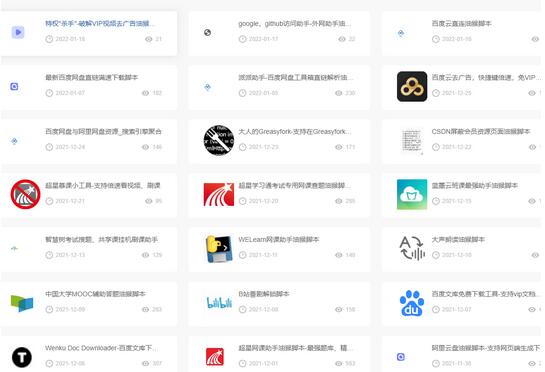This screenshot has width=545, height=372.
Task: Click the clock icon on the 大声朗读油猴脚本 card
Action: tap(436, 255)
